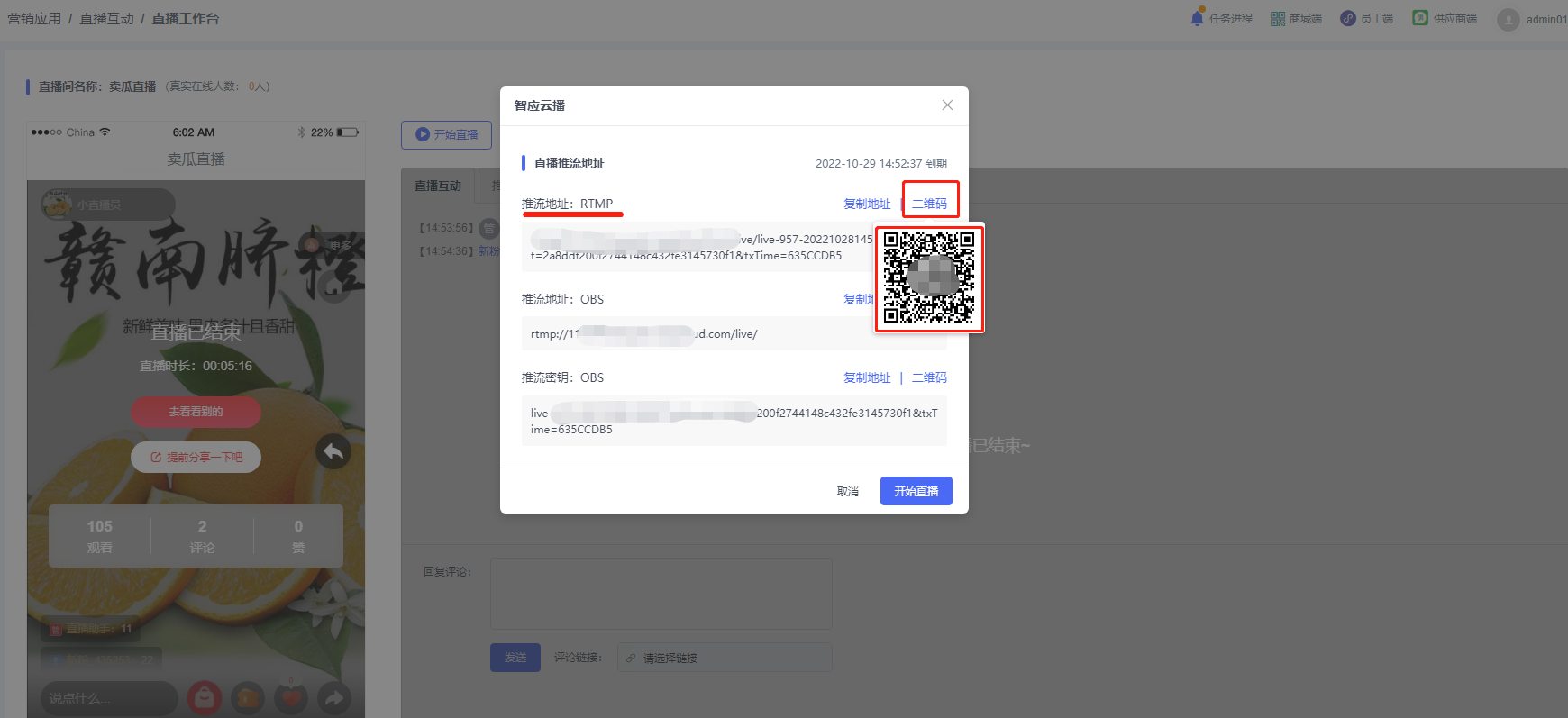
Task: Click 回复评论 text area
Action: 661,593
